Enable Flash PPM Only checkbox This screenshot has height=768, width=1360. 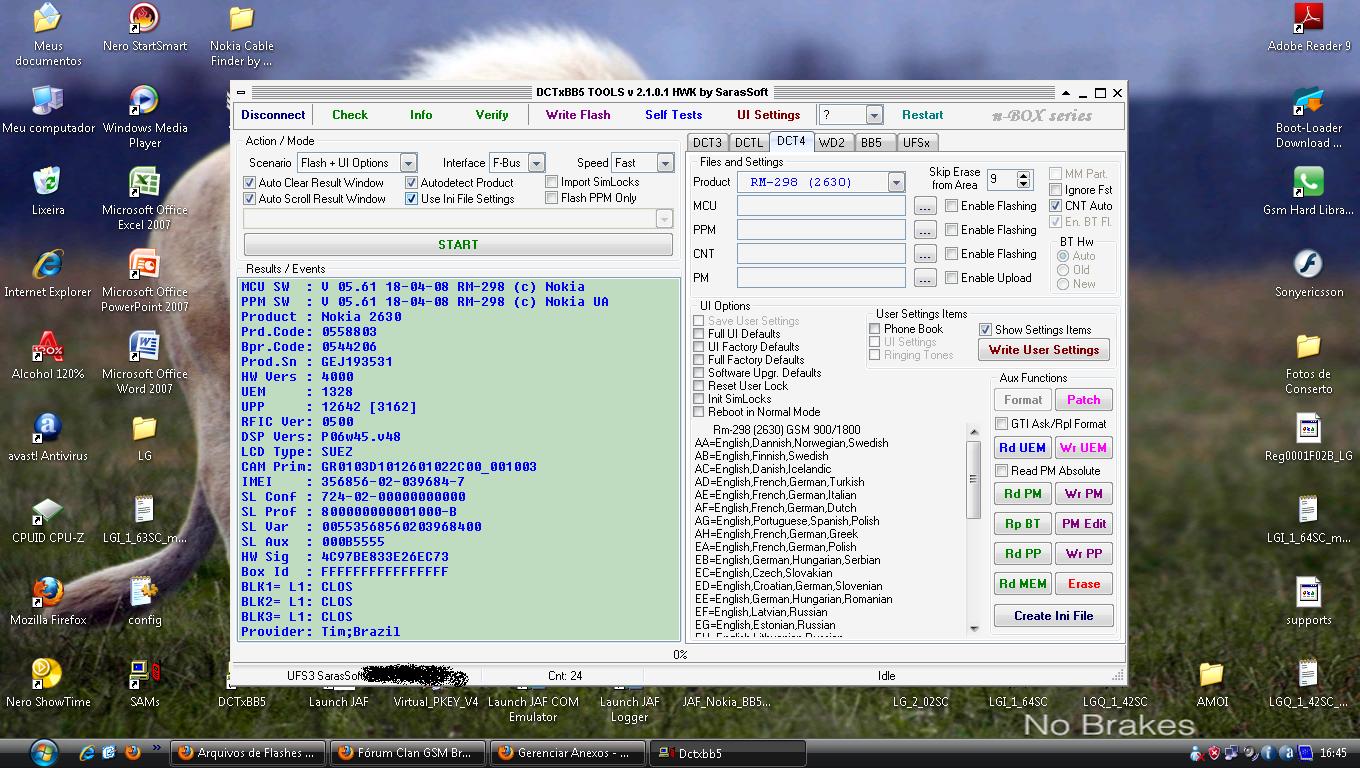551,198
